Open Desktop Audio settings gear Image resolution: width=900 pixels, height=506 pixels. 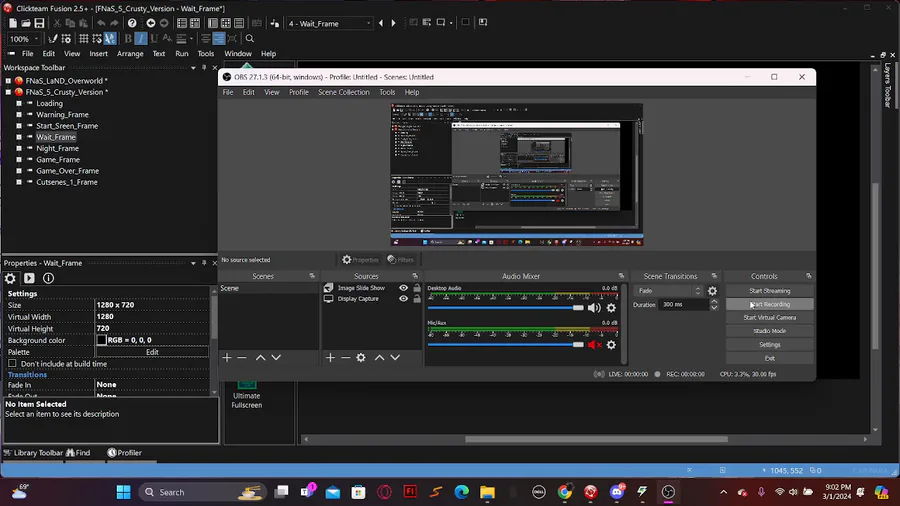pyautogui.click(x=611, y=308)
